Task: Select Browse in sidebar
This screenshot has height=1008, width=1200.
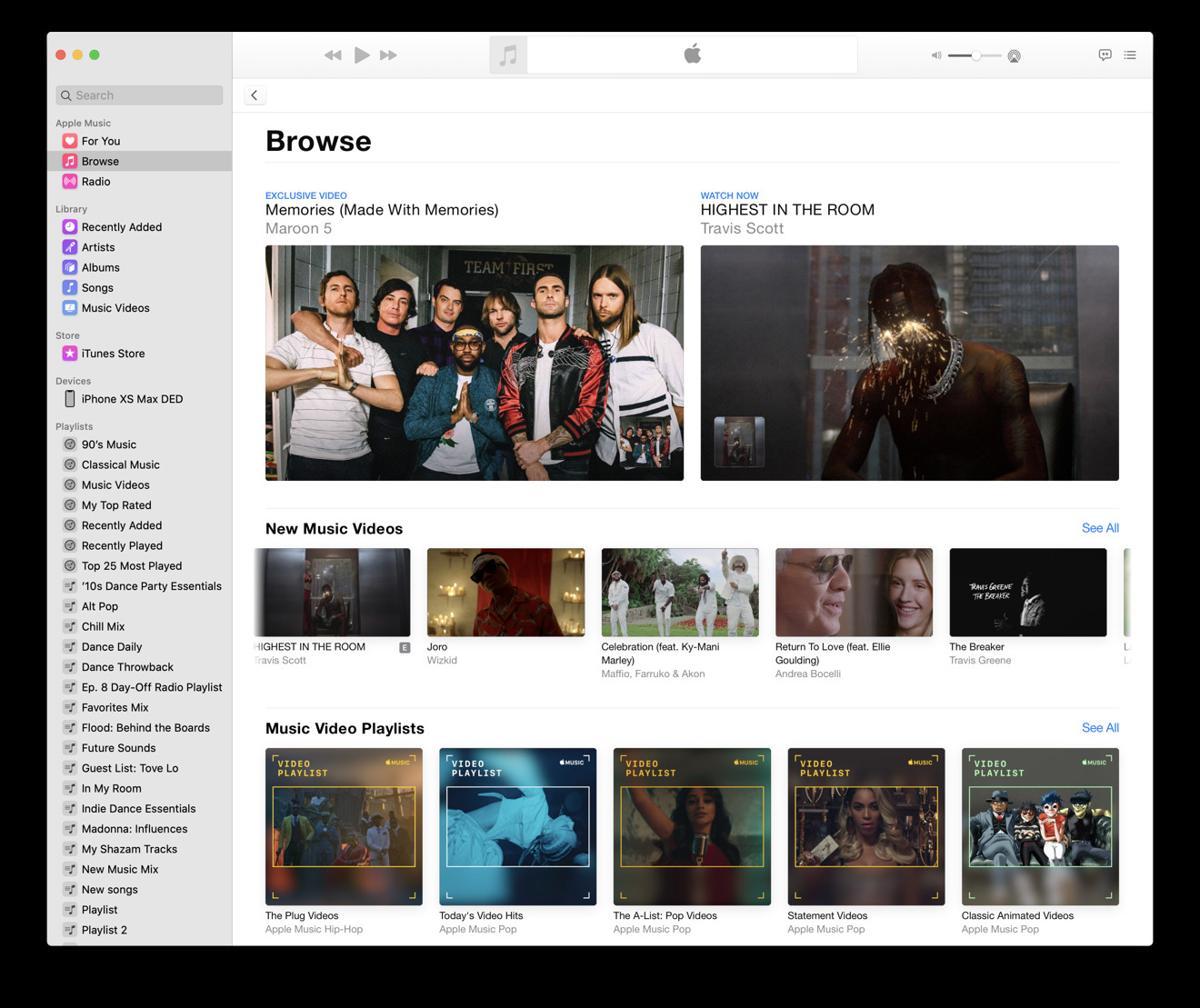Action: click(139, 161)
